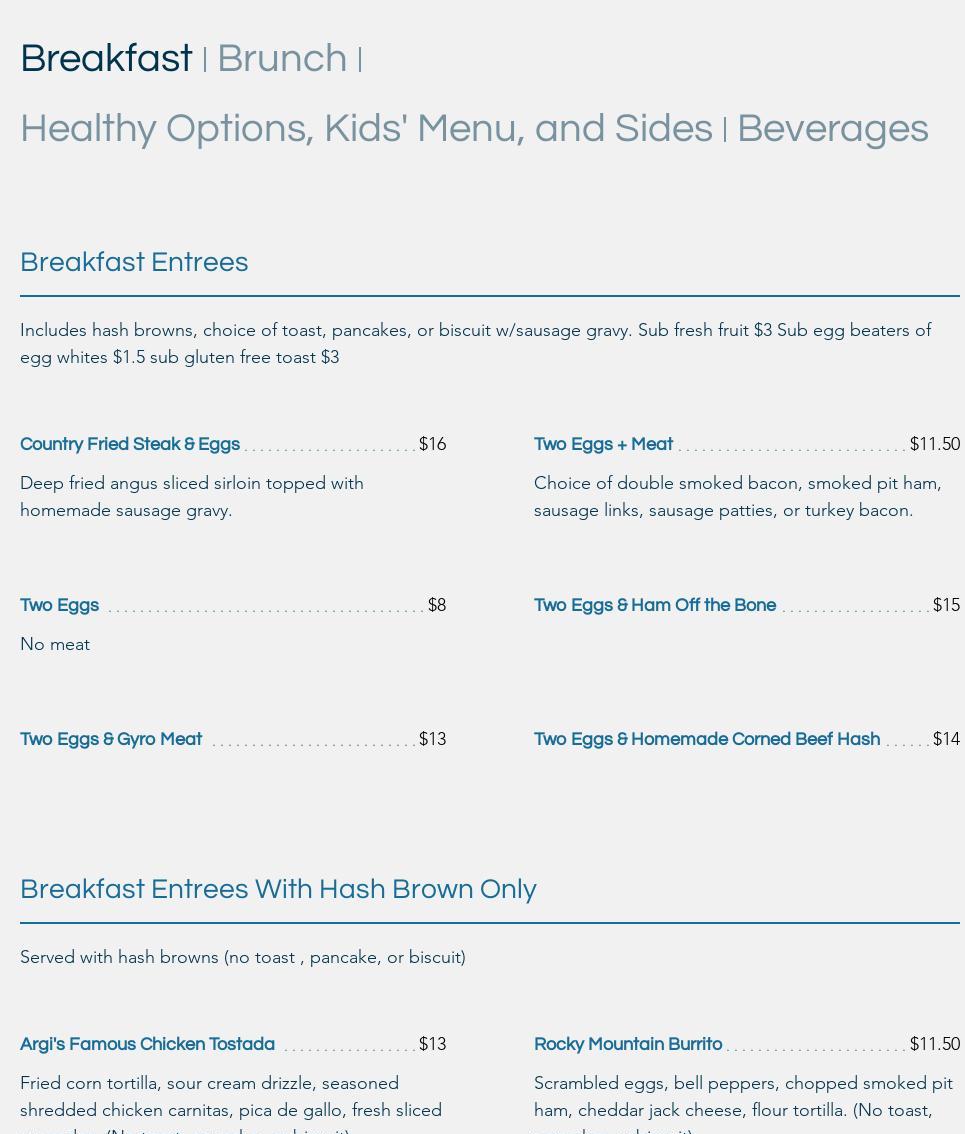This screenshot has height=1134, width=965.
Task: Click the Rocky Mountain Burrito item
Action: pyautogui.click(x=628, y=1044)
